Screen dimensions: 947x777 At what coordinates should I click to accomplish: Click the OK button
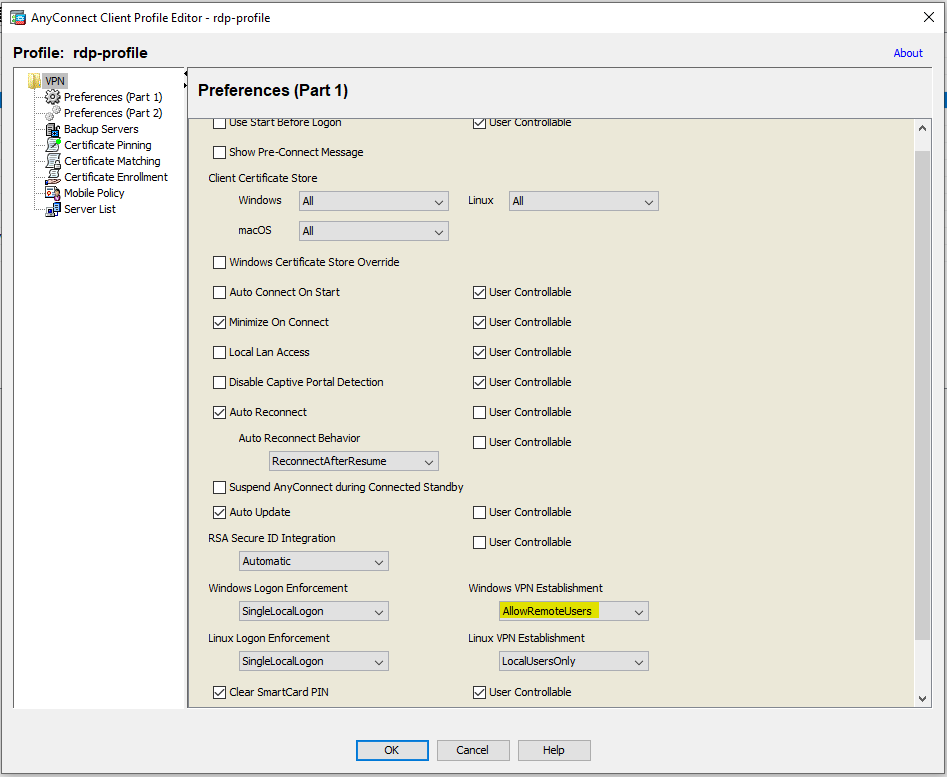tap(392, 750)
